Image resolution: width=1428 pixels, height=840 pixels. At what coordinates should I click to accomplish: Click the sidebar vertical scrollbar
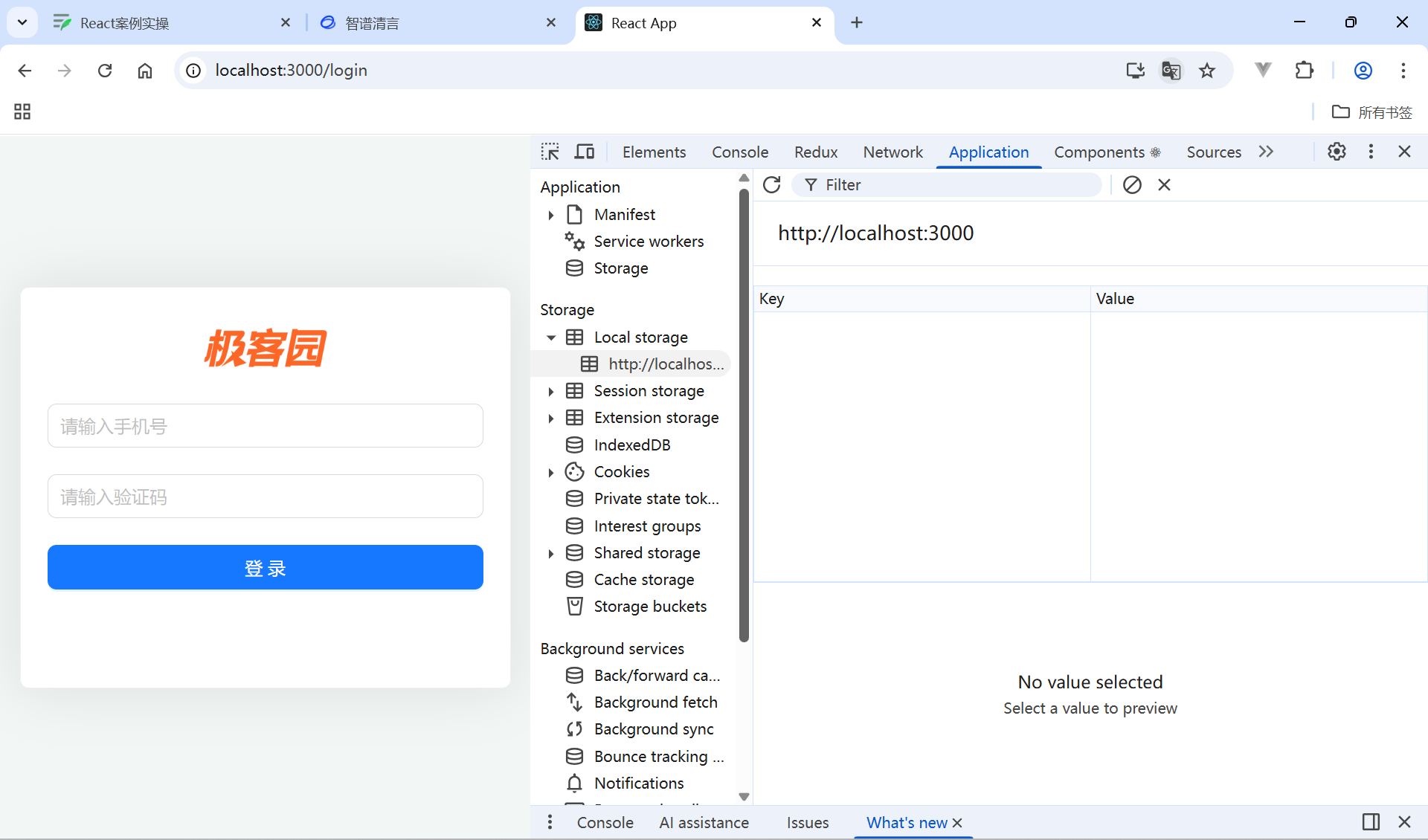[x=744, y=416]
